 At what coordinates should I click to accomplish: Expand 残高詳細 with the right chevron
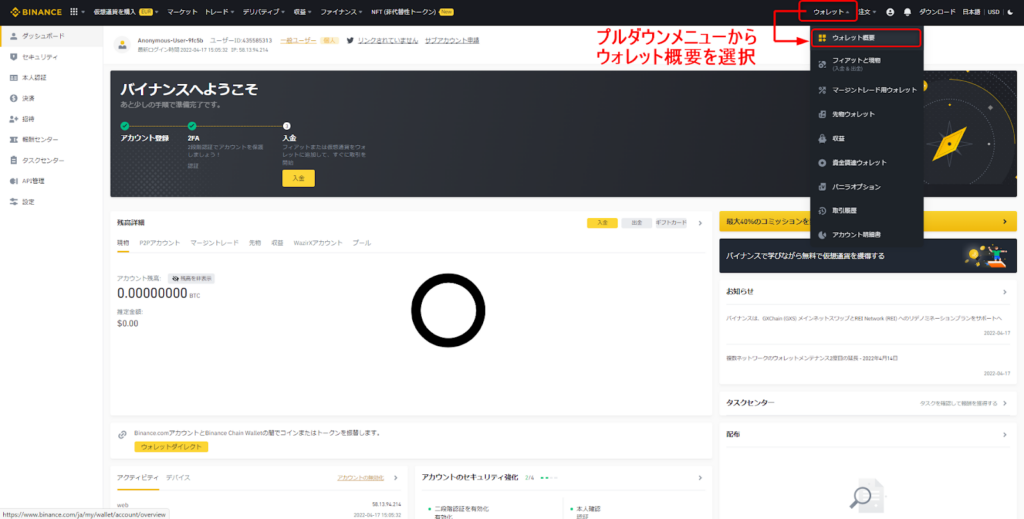click(700, 223)
